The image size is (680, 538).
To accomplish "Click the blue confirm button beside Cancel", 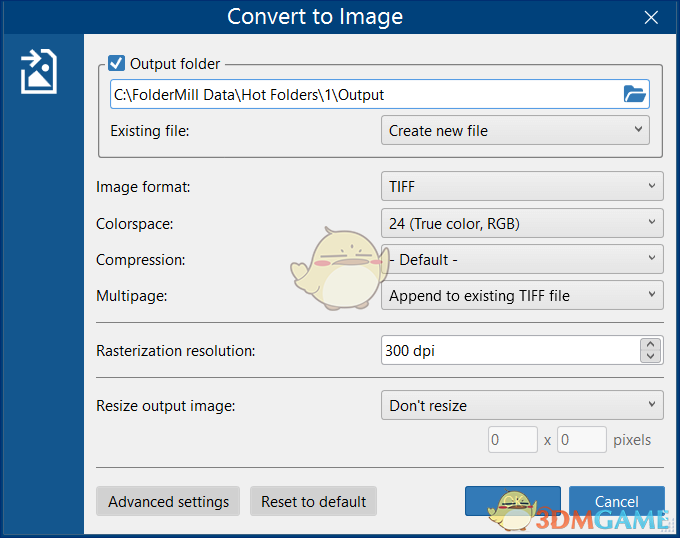I will (512, 501).
